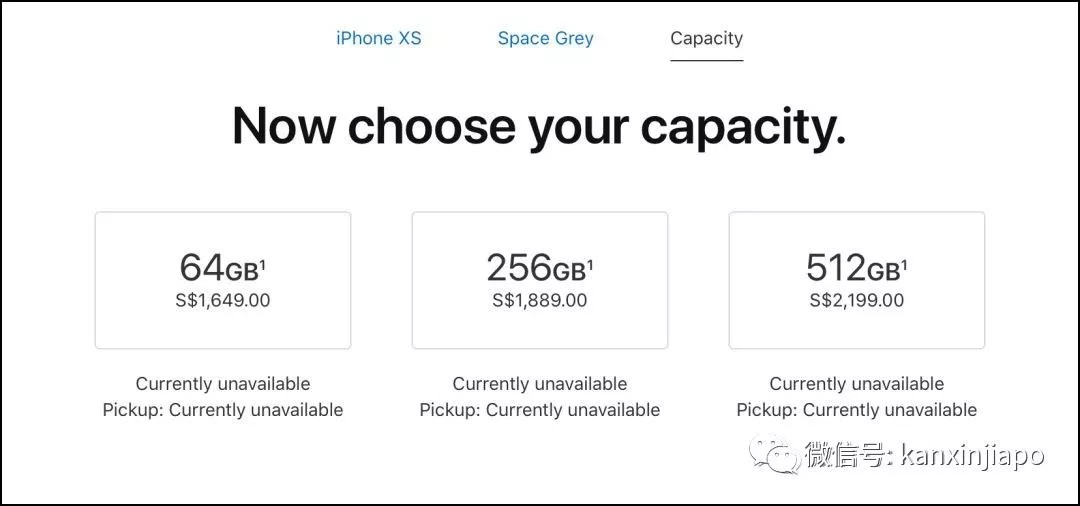Click the S$2,199.00 price
The height and width of the screenshot is (506, 1080).
pyautogui.click(x=856, y=300)
